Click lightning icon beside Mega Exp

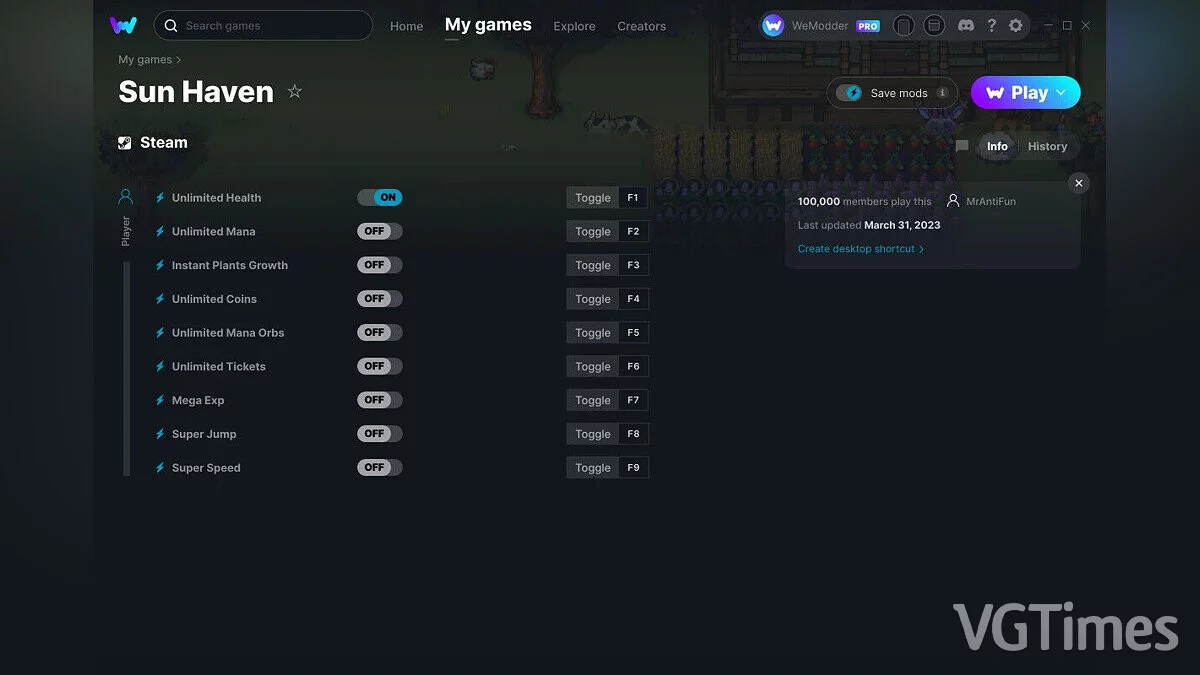[x=160, y=400]
